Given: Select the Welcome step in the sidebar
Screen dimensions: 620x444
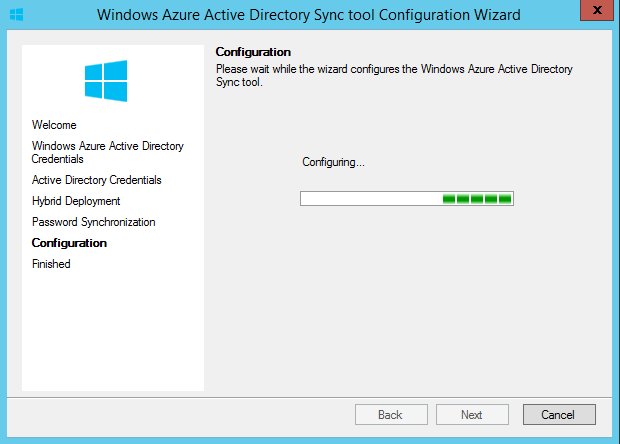Looking at the screenshot, I should [x=54, y=125].
